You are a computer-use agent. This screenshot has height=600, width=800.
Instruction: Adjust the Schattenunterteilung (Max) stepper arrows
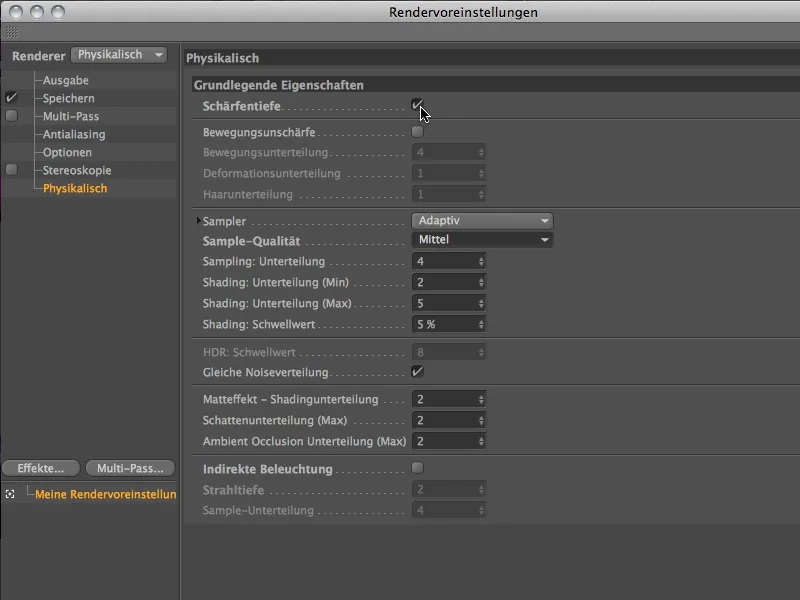tap(481, 420)
